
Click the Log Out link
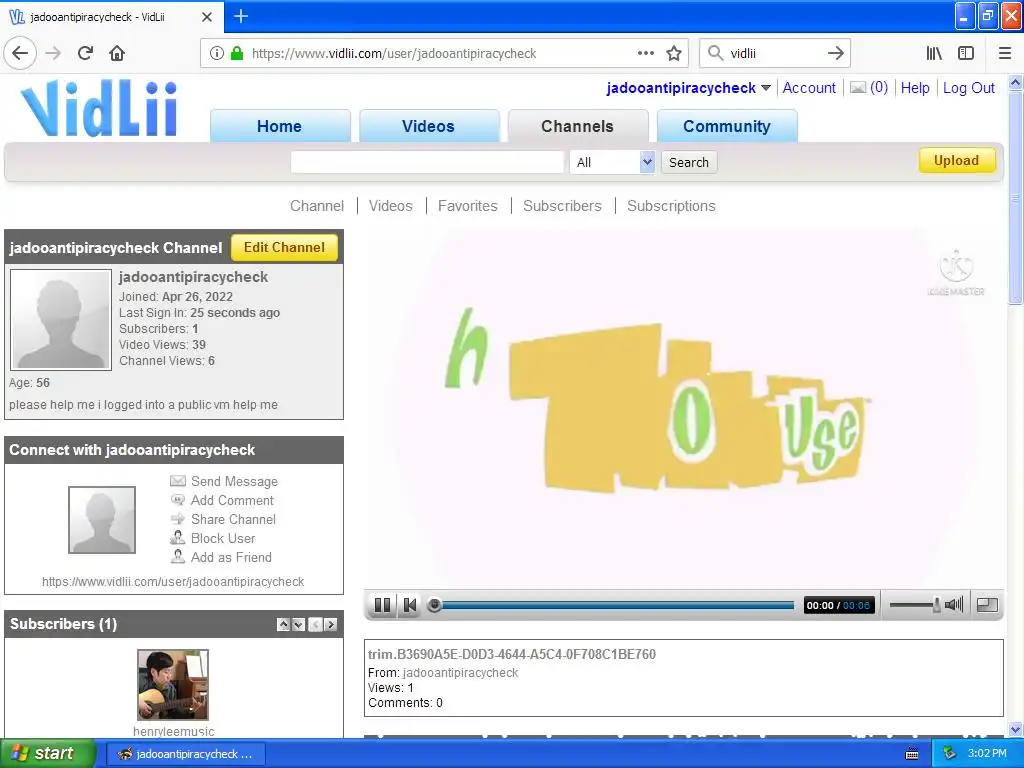pyautogui.click(x=968, y=88)
